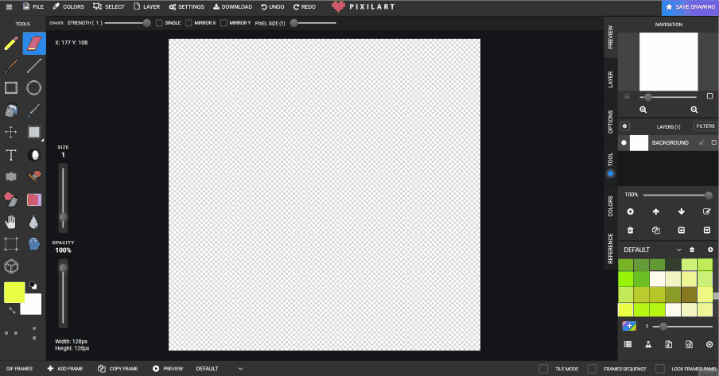The height and width of the screenshot is (376, 719).
Task: Select the Selection square tool
Action: click(x=34, y=132)
